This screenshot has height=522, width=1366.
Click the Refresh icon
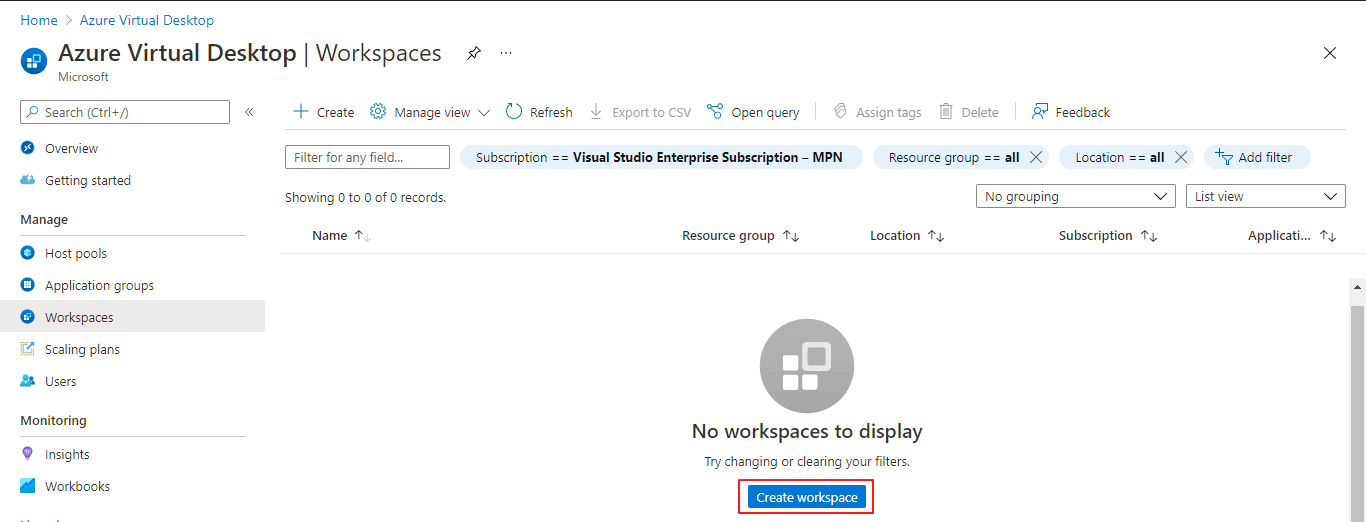[x=514, y=112]
